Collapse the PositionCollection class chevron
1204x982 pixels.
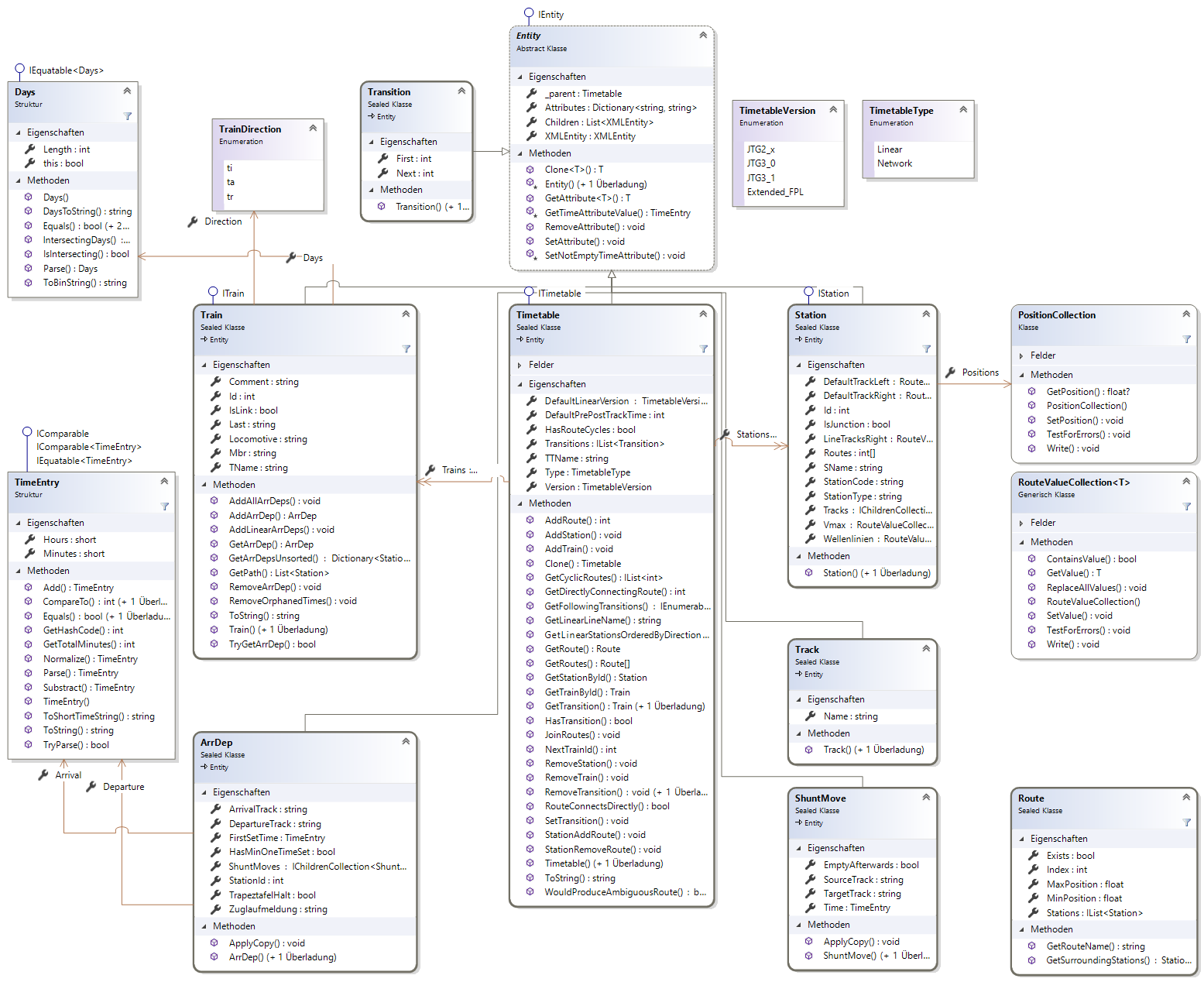pos(1186,314)
